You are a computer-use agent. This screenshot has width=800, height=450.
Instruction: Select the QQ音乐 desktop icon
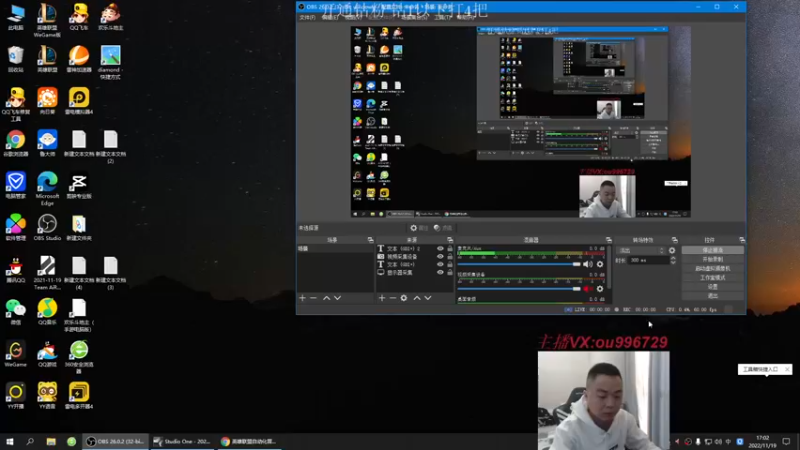[47, 312]
